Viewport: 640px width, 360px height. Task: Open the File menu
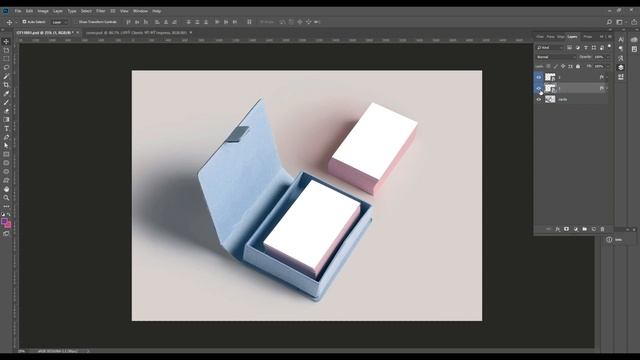tap(18, 11)
